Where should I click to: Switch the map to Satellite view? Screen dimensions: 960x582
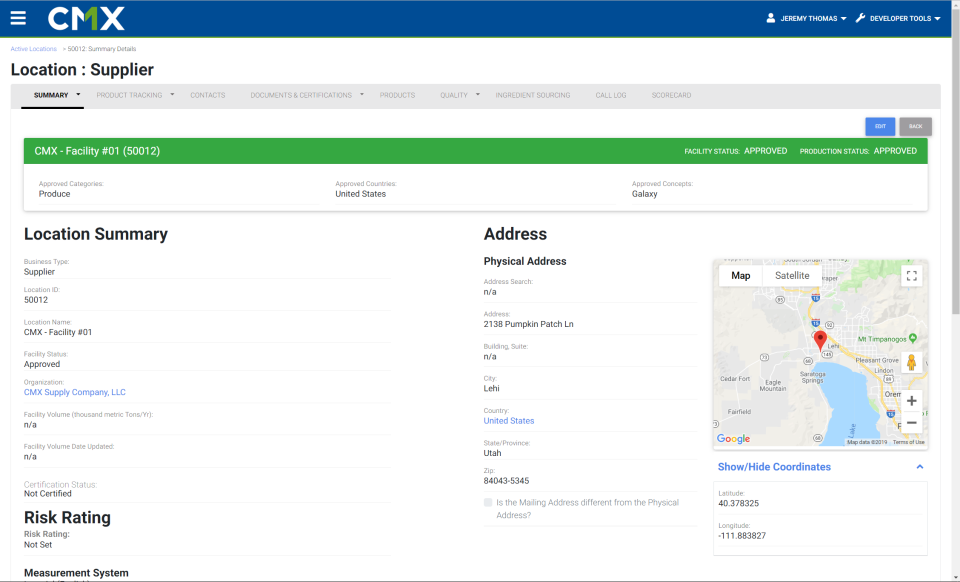pyautogui.click(x=792, y=275)
